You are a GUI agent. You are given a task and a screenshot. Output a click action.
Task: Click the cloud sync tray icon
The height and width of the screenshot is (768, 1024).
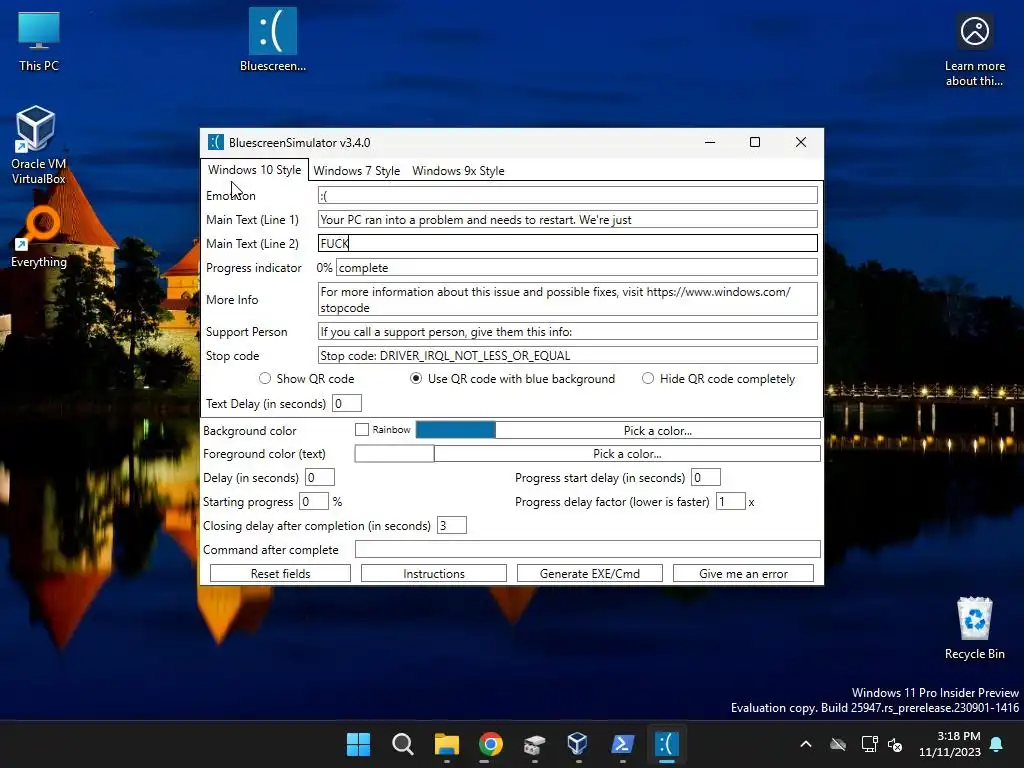coord(838,744)
